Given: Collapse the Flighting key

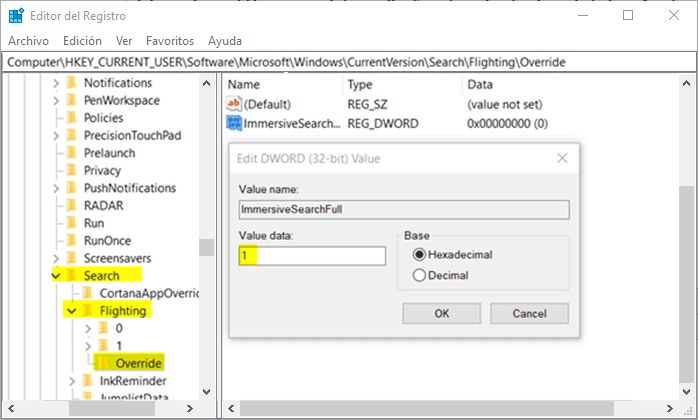Looking at the screenshot, I should 72,311.
